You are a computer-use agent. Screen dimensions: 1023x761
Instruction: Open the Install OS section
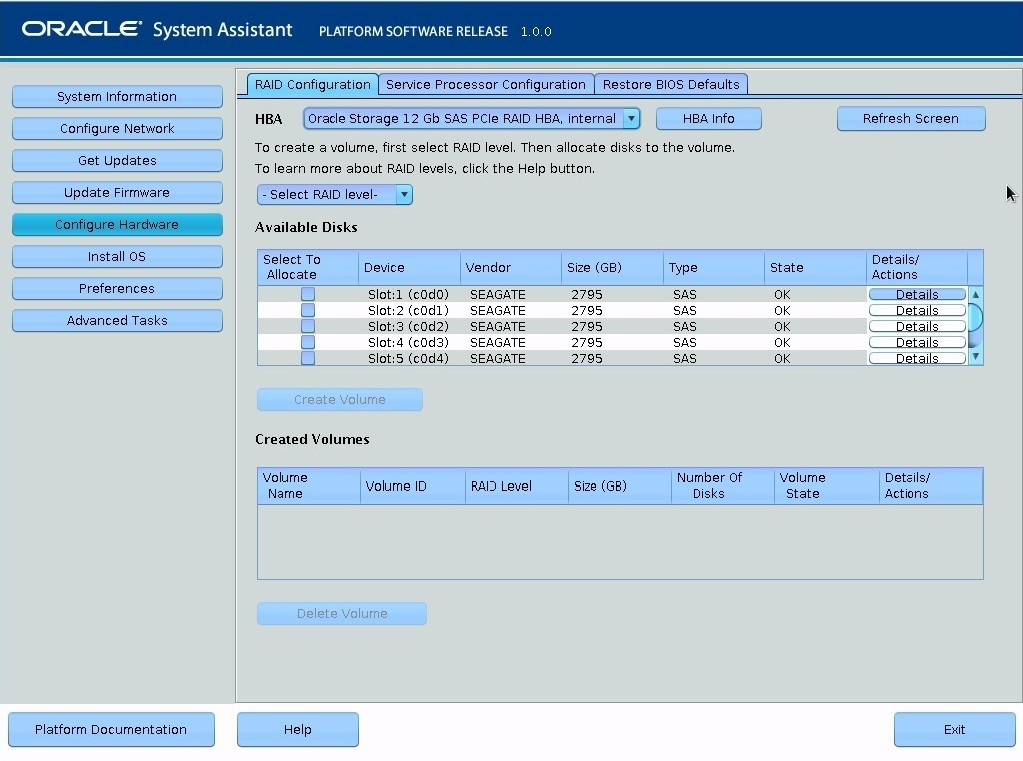click(x=117, y=256)
